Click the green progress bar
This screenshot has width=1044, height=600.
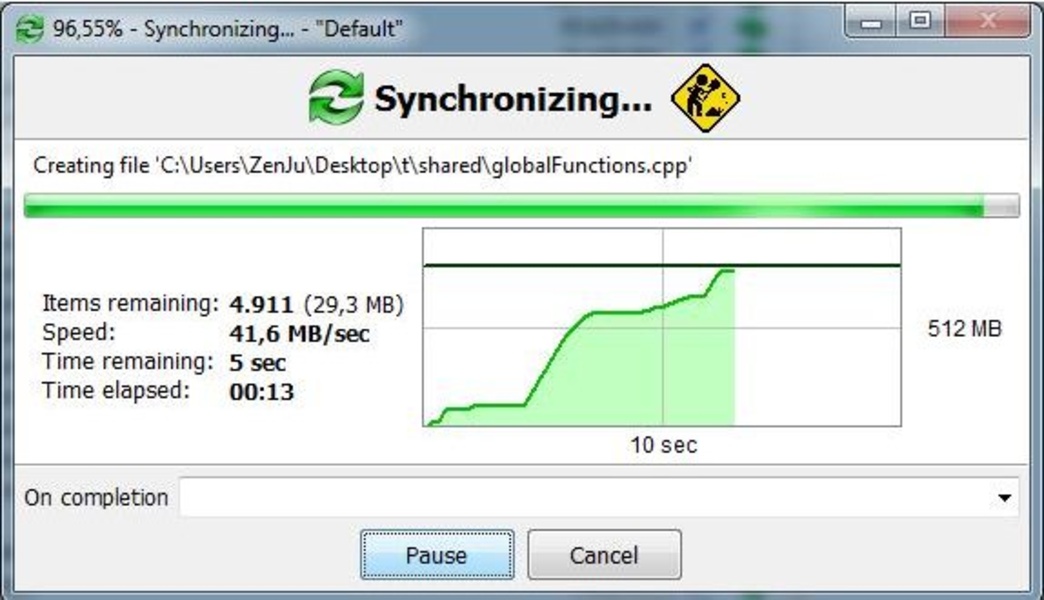521,206
